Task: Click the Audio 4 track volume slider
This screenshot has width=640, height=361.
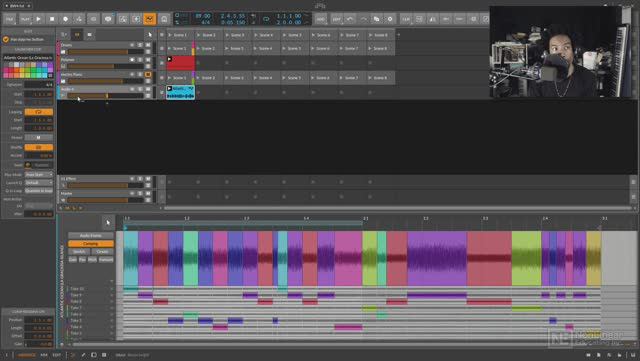Action: coord(105,96)
